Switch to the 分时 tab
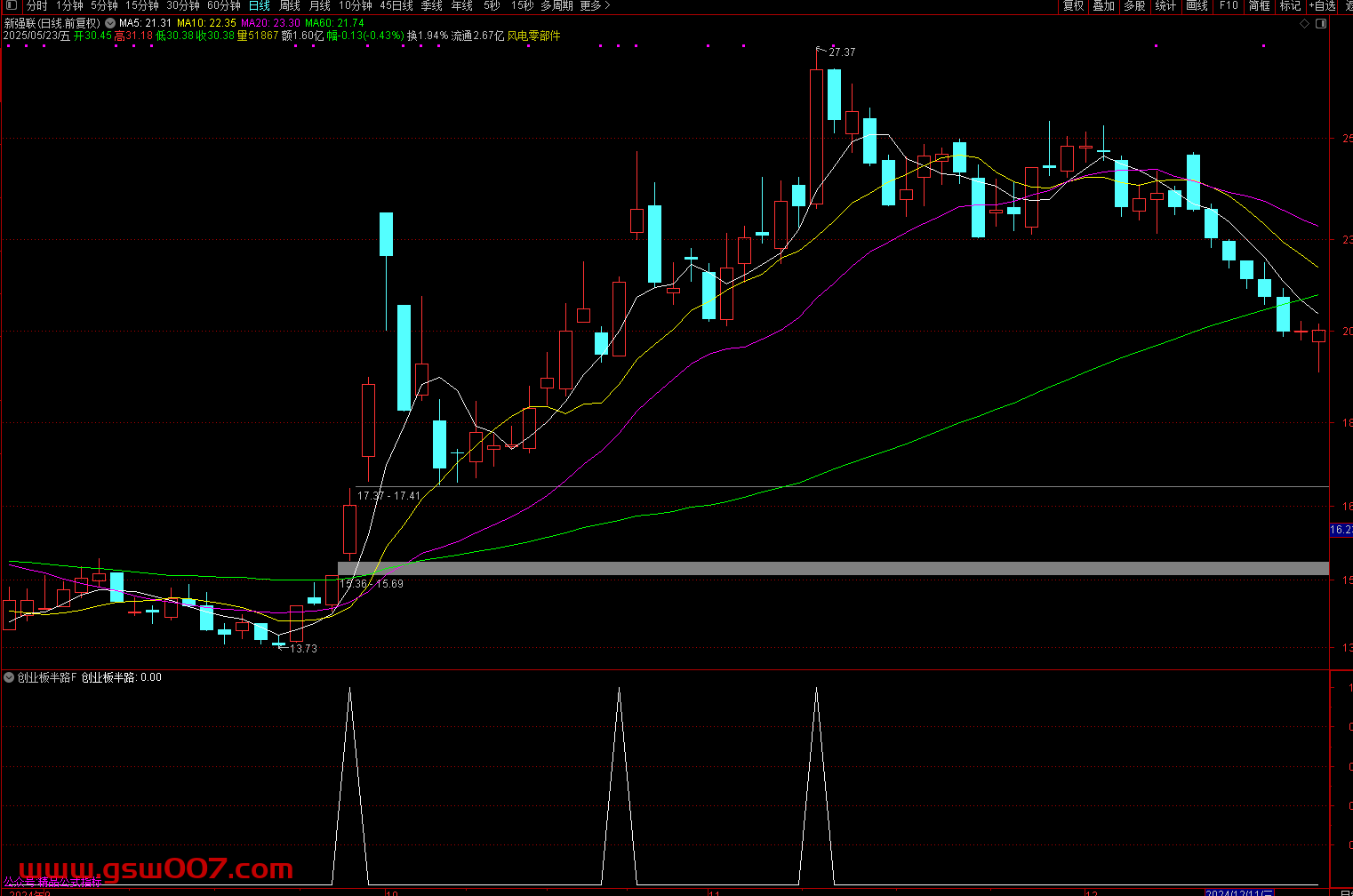Image resolution: width=1353 pixels, height=896 pixels. click(36, 5)
